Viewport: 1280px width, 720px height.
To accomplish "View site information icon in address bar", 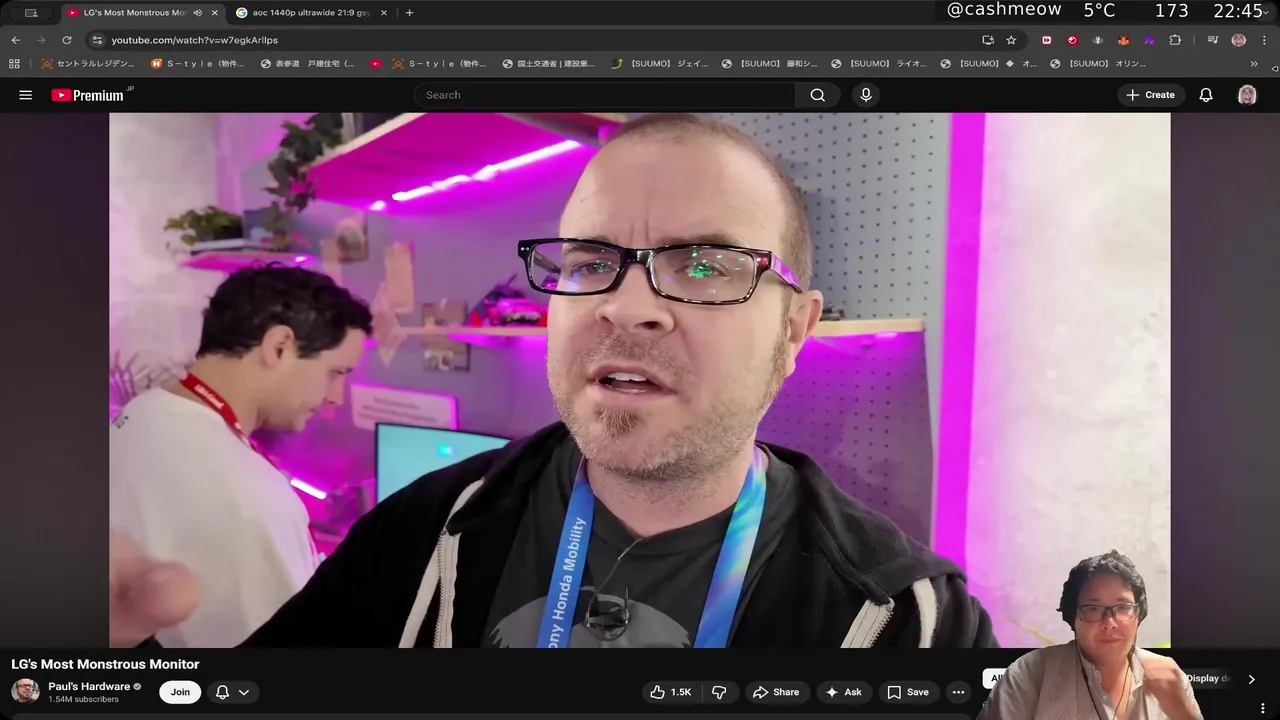I will [96, 40].
